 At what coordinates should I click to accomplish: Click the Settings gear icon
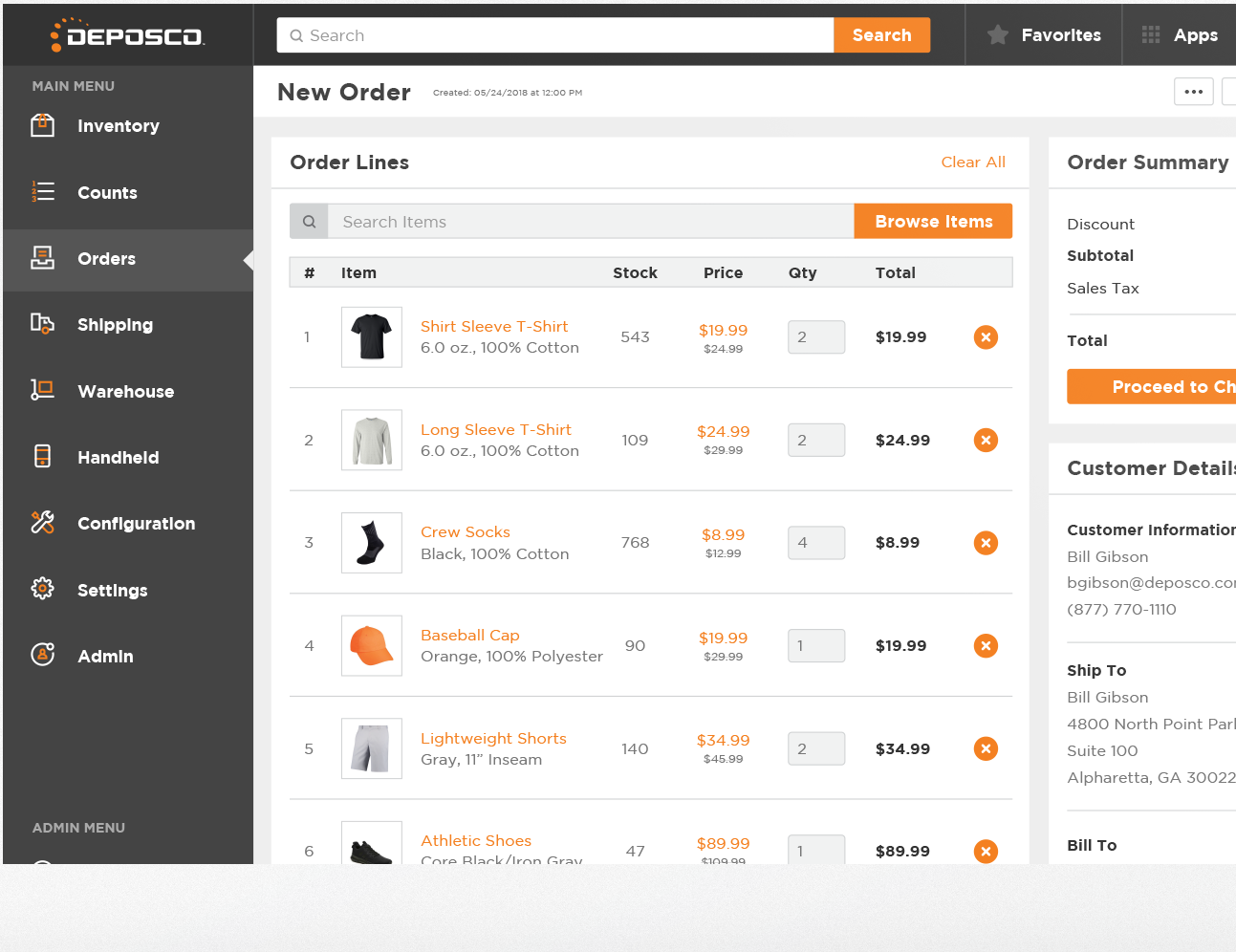click(42, 590)
